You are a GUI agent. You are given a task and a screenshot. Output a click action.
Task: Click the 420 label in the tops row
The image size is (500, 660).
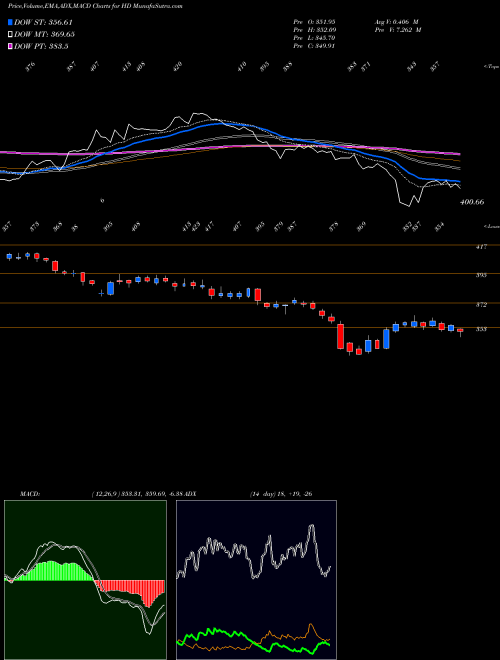[x=178, y=67]
